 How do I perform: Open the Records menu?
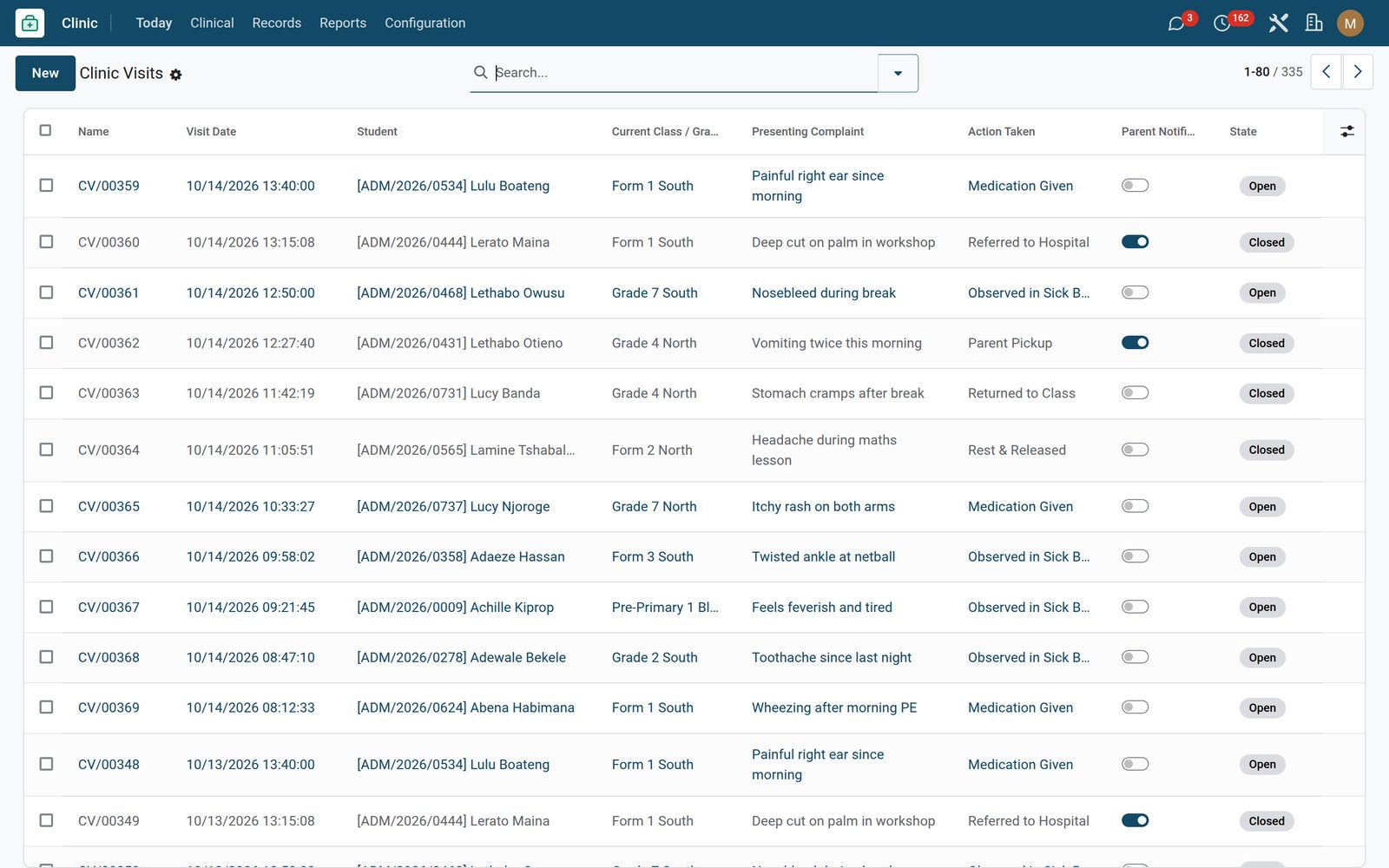pos(276,23)
